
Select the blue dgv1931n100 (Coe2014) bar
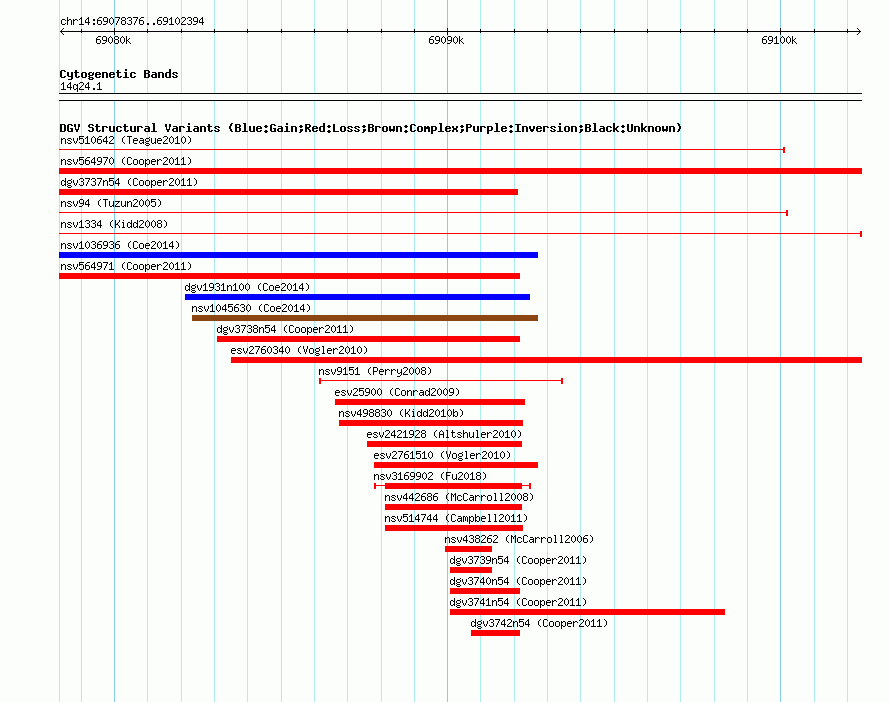358,297
